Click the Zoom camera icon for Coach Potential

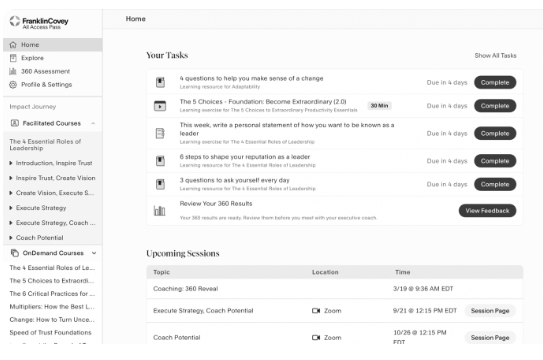point(316,337)
